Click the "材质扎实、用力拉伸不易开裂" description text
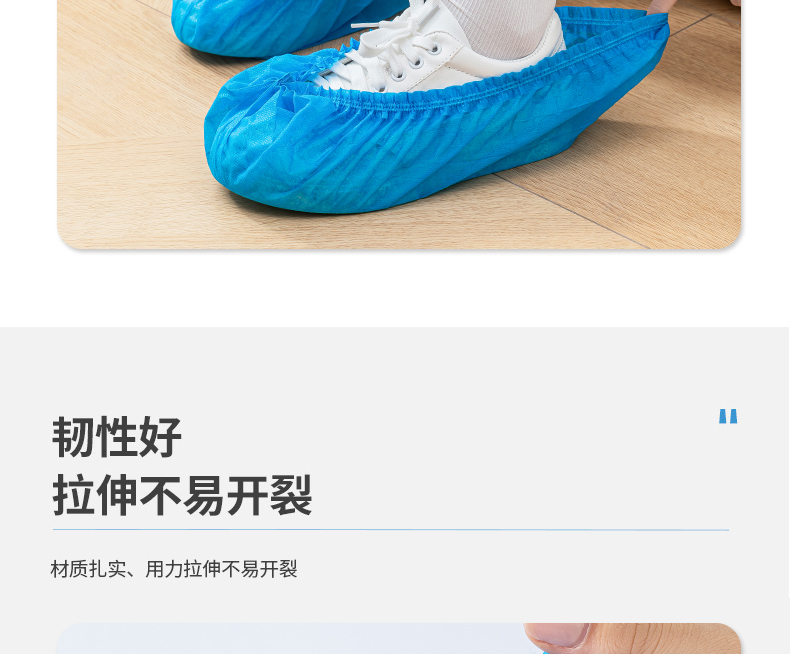The image size is (790, 654). 174,569
